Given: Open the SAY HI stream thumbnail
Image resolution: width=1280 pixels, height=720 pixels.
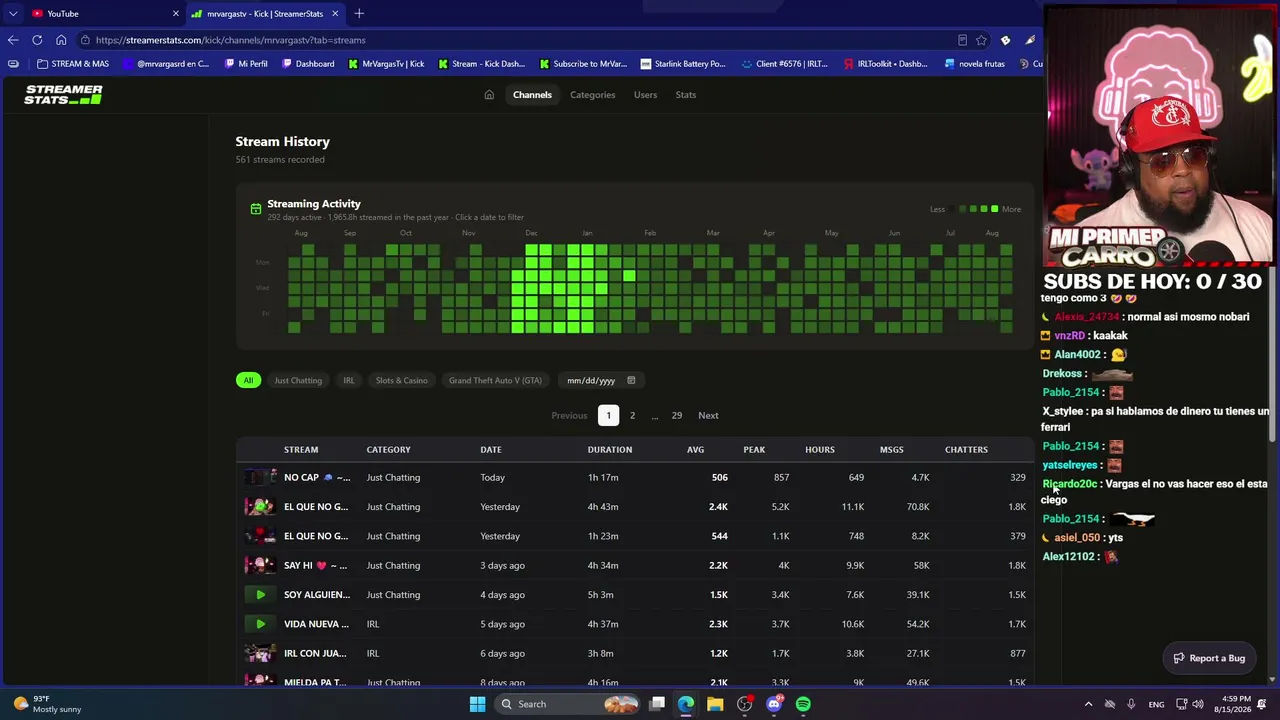Looking at the screenshot, I should tap(260, 565).
